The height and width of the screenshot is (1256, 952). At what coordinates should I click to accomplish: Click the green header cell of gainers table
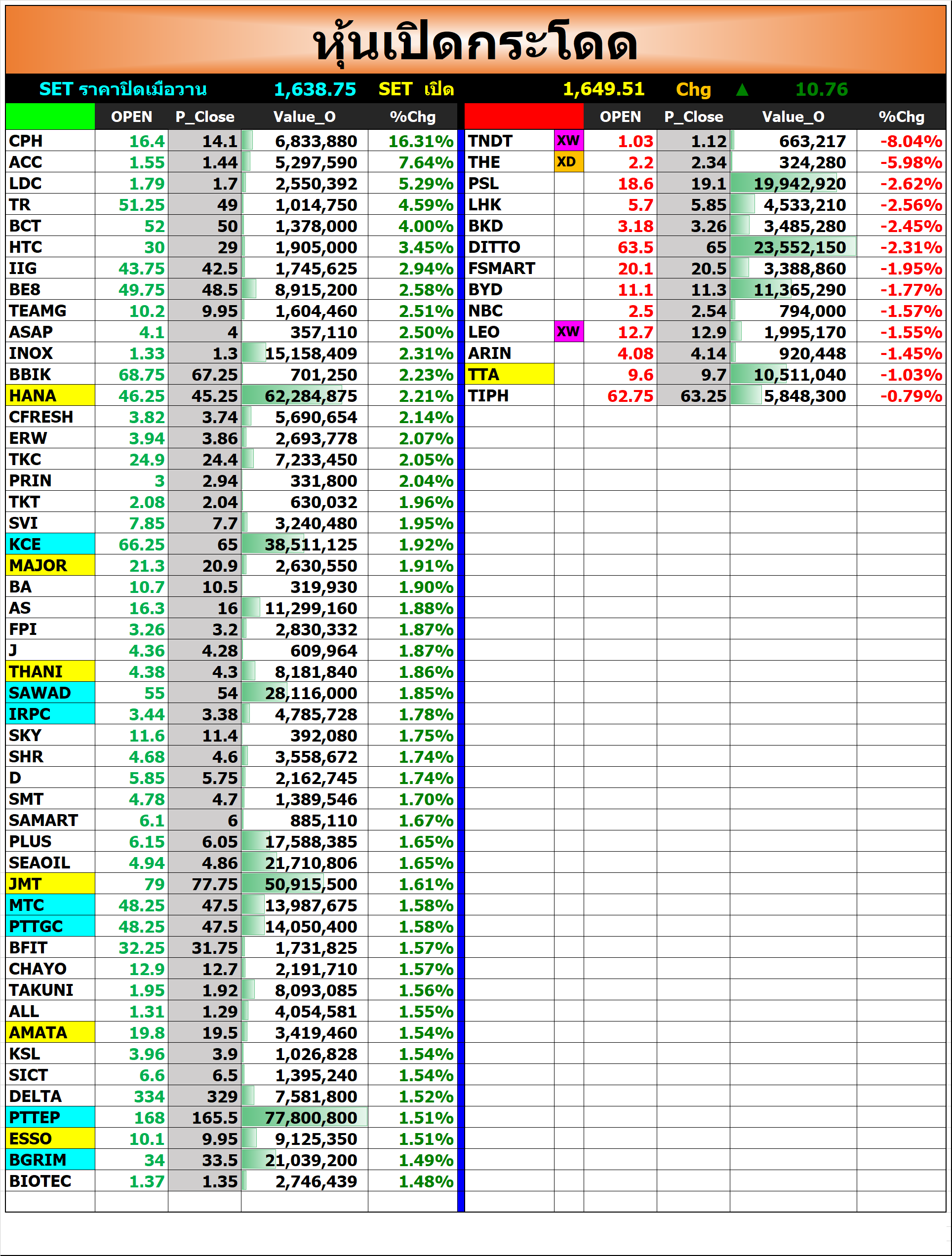click(x=50, y=117)
